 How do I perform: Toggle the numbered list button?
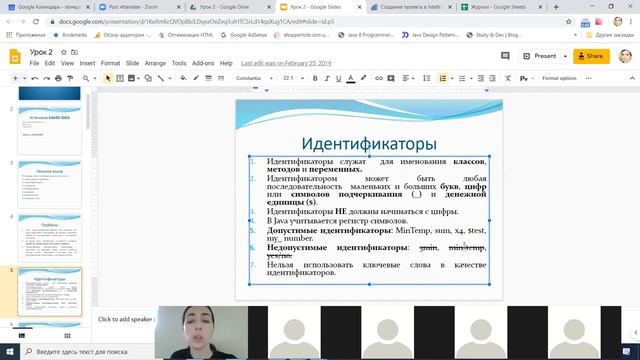443,78
